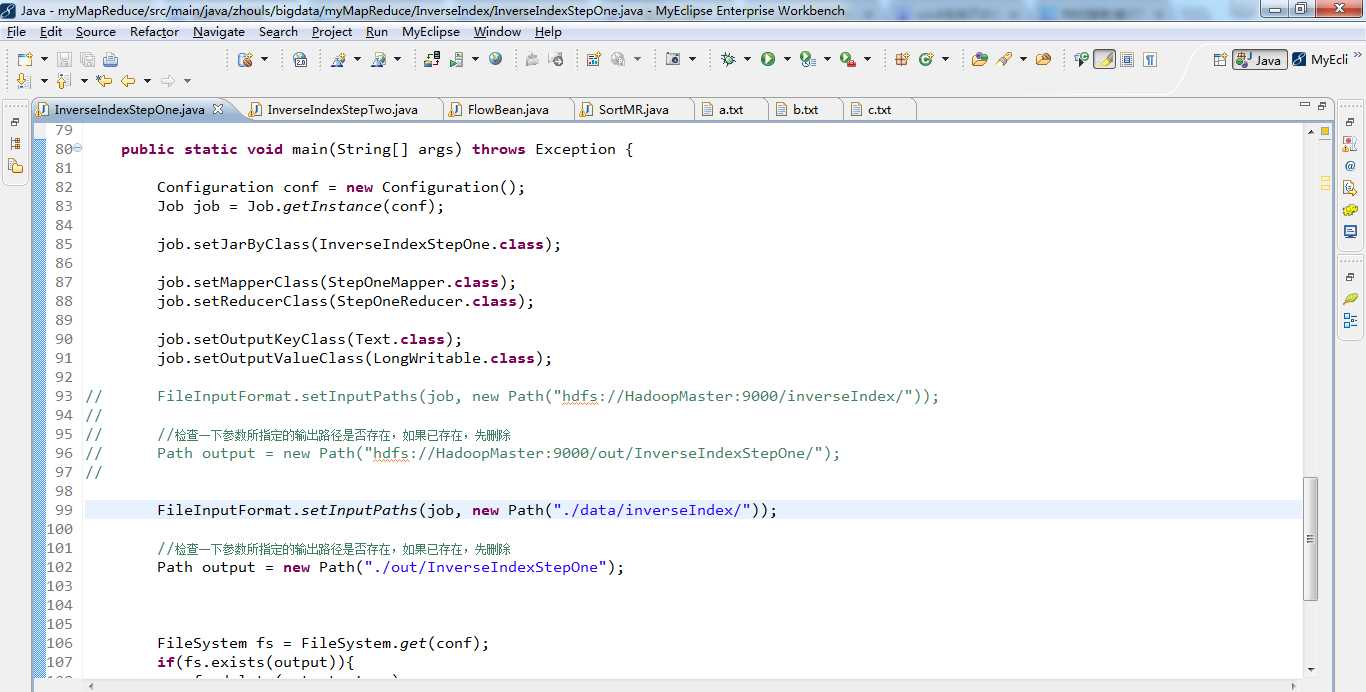
Task: Click the Print toolbar icon
Action: point(110,60)
